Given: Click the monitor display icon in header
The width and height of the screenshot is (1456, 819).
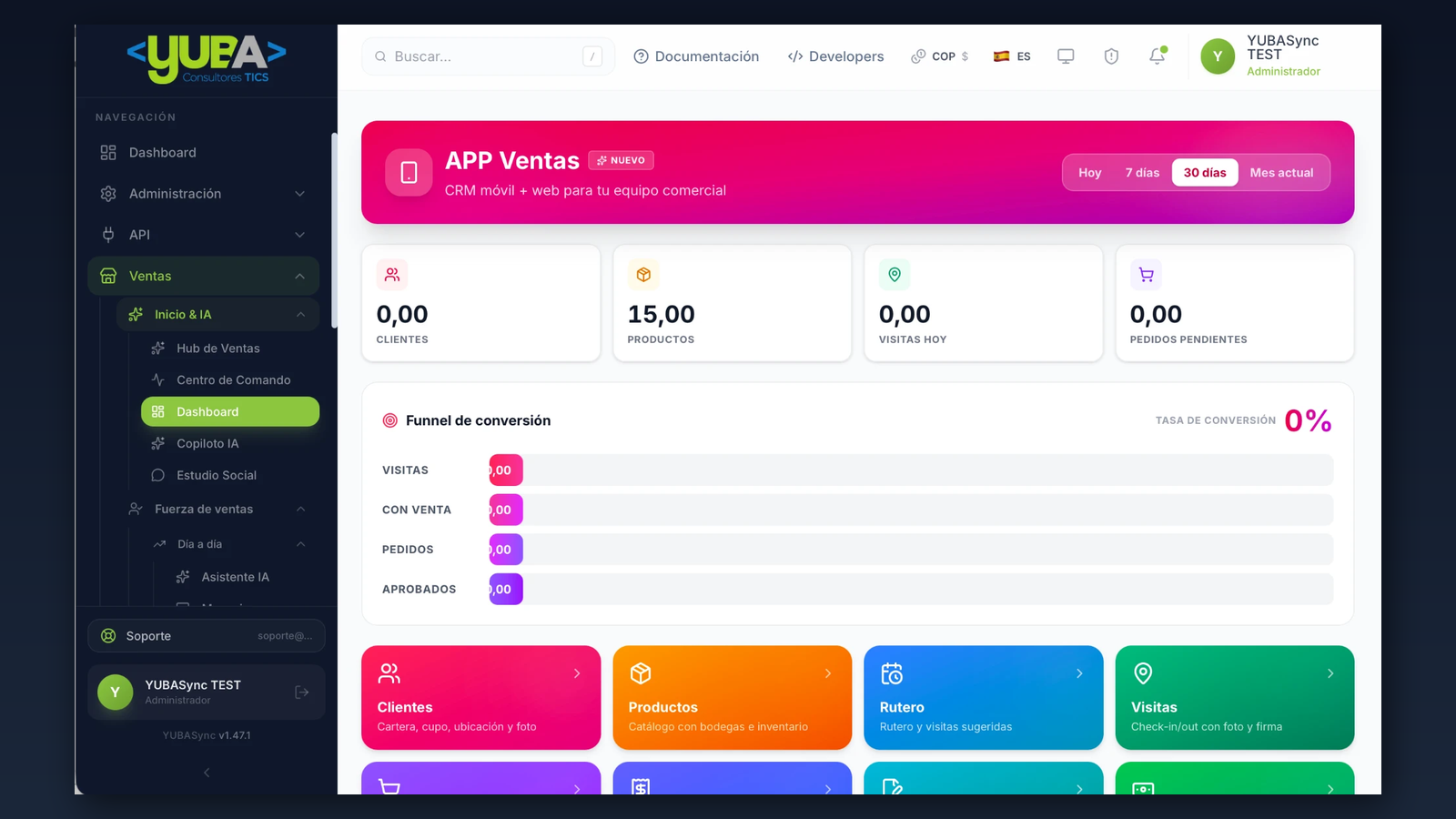Looking at the screenshot, I should (1066, 56).
